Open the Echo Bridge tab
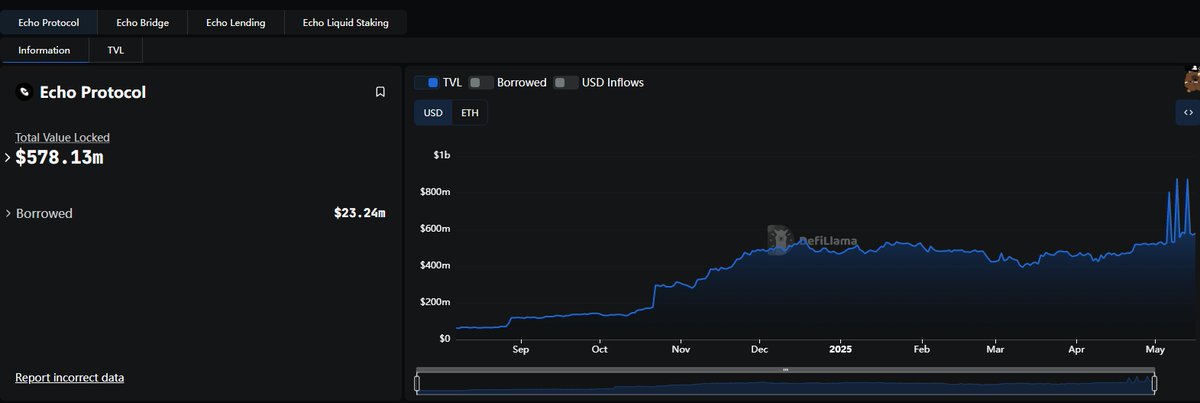Screen dimensions: 1200x403 [x=142, y=22]
